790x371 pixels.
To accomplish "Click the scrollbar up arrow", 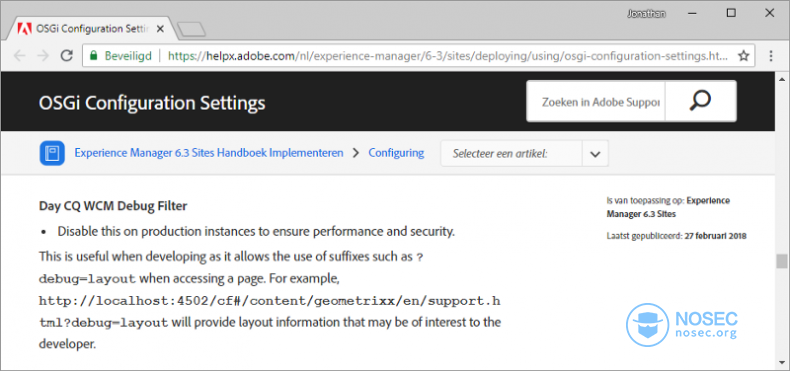I will click(x=781, y=80).
